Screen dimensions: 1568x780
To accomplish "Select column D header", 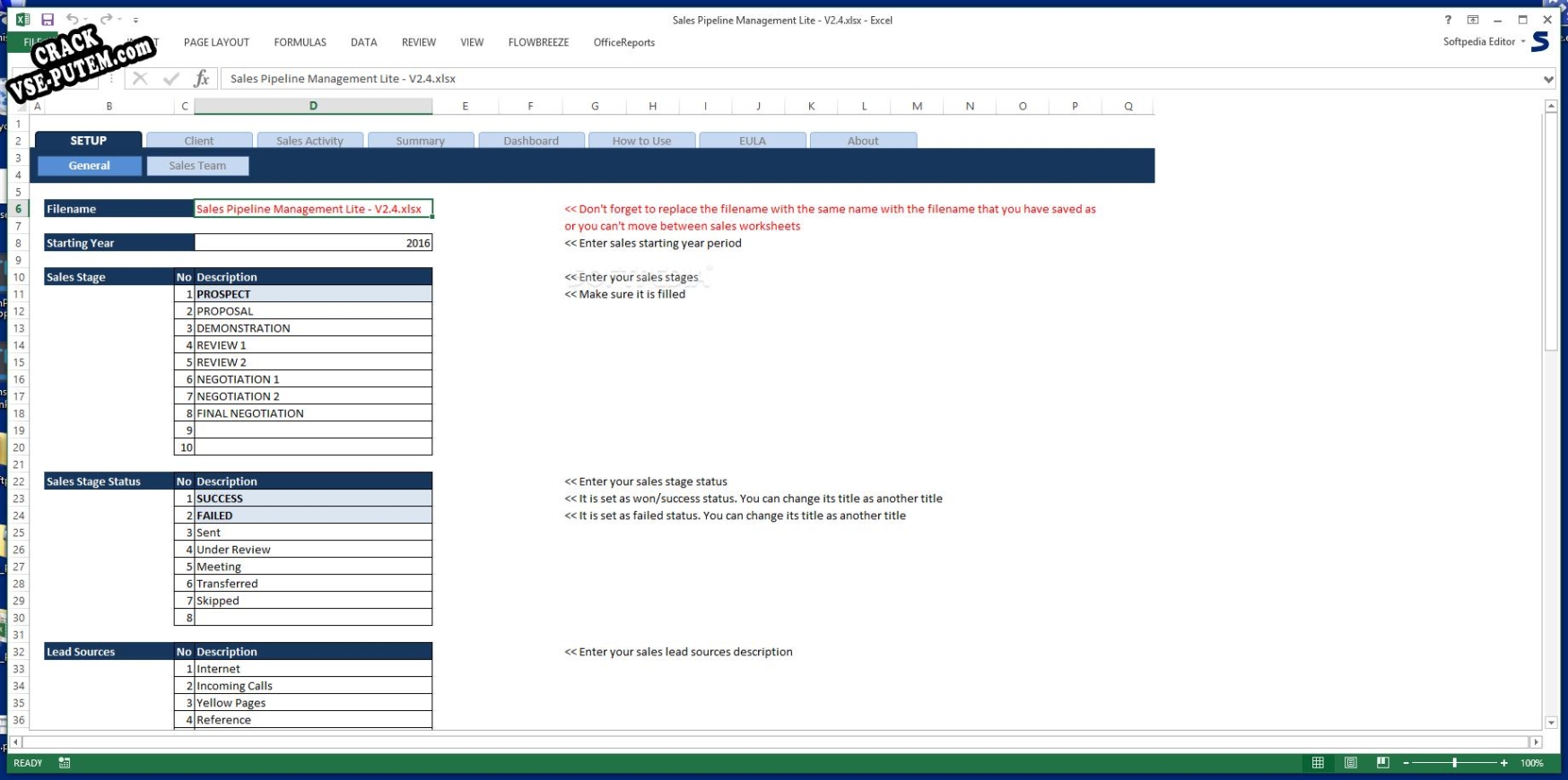I will [313, 106].
